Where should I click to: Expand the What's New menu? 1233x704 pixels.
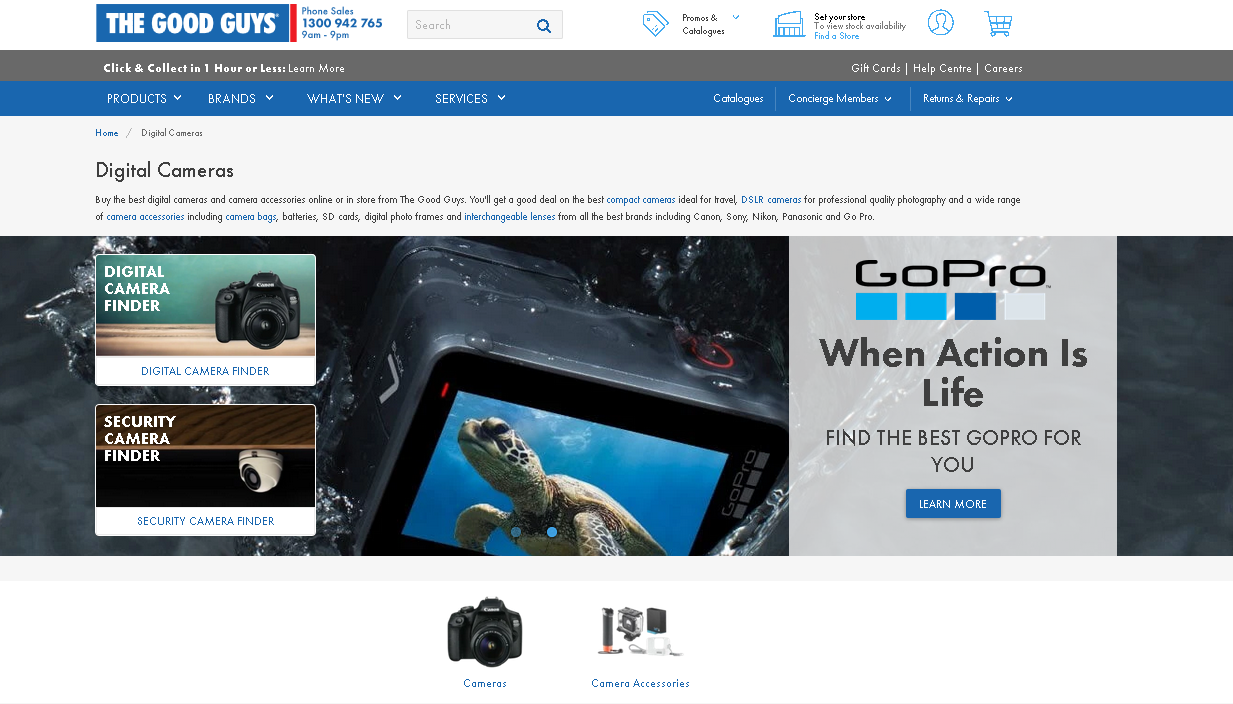click(354, 98)
